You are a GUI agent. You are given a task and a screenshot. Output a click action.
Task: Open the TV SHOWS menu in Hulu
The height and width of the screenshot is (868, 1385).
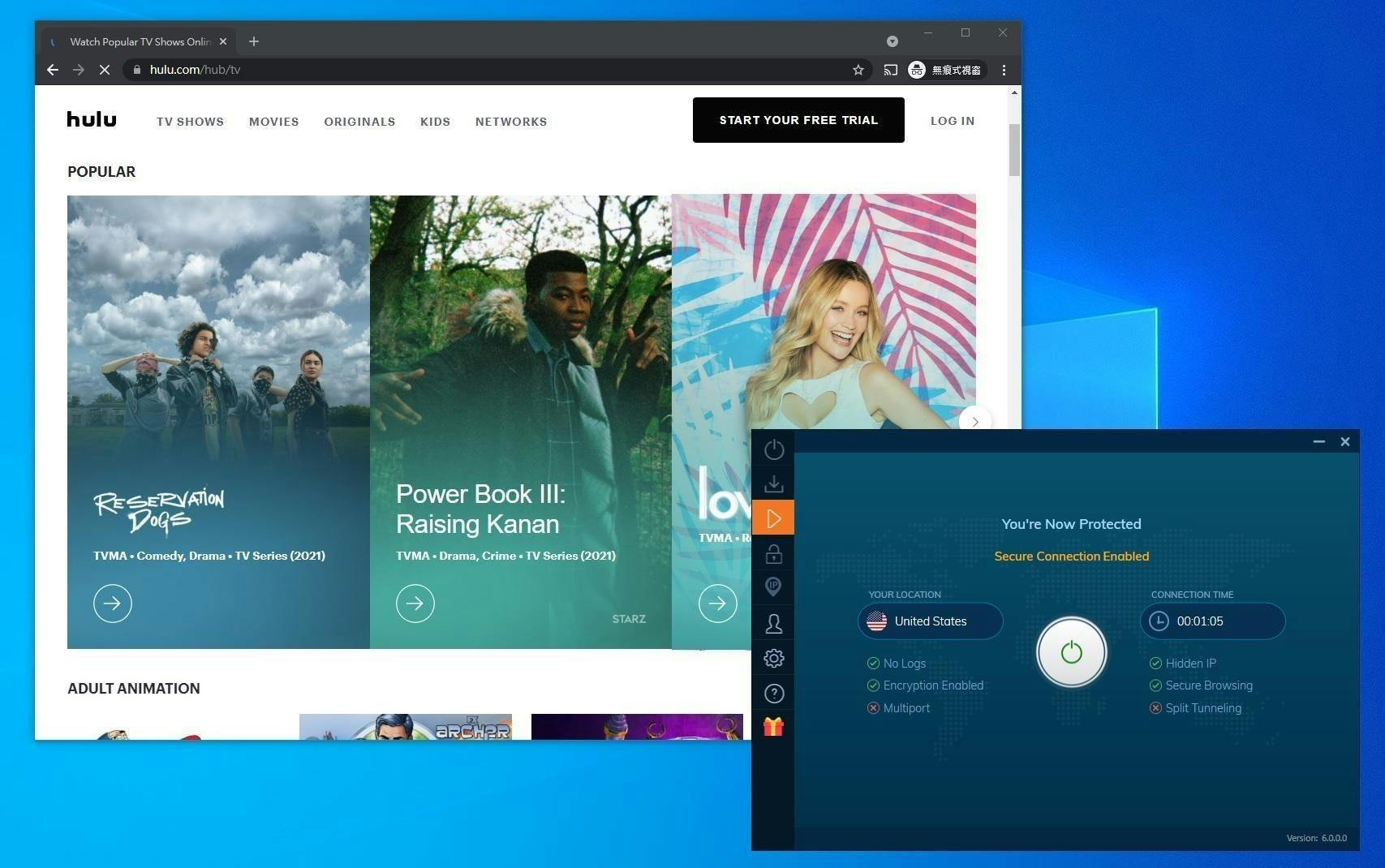click(190, 122)
